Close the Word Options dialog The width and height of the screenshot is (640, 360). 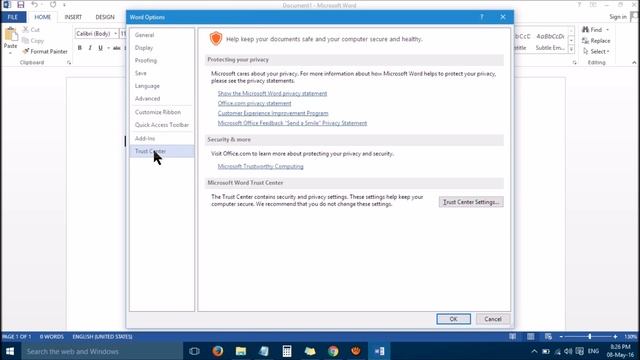click(503, 17)
